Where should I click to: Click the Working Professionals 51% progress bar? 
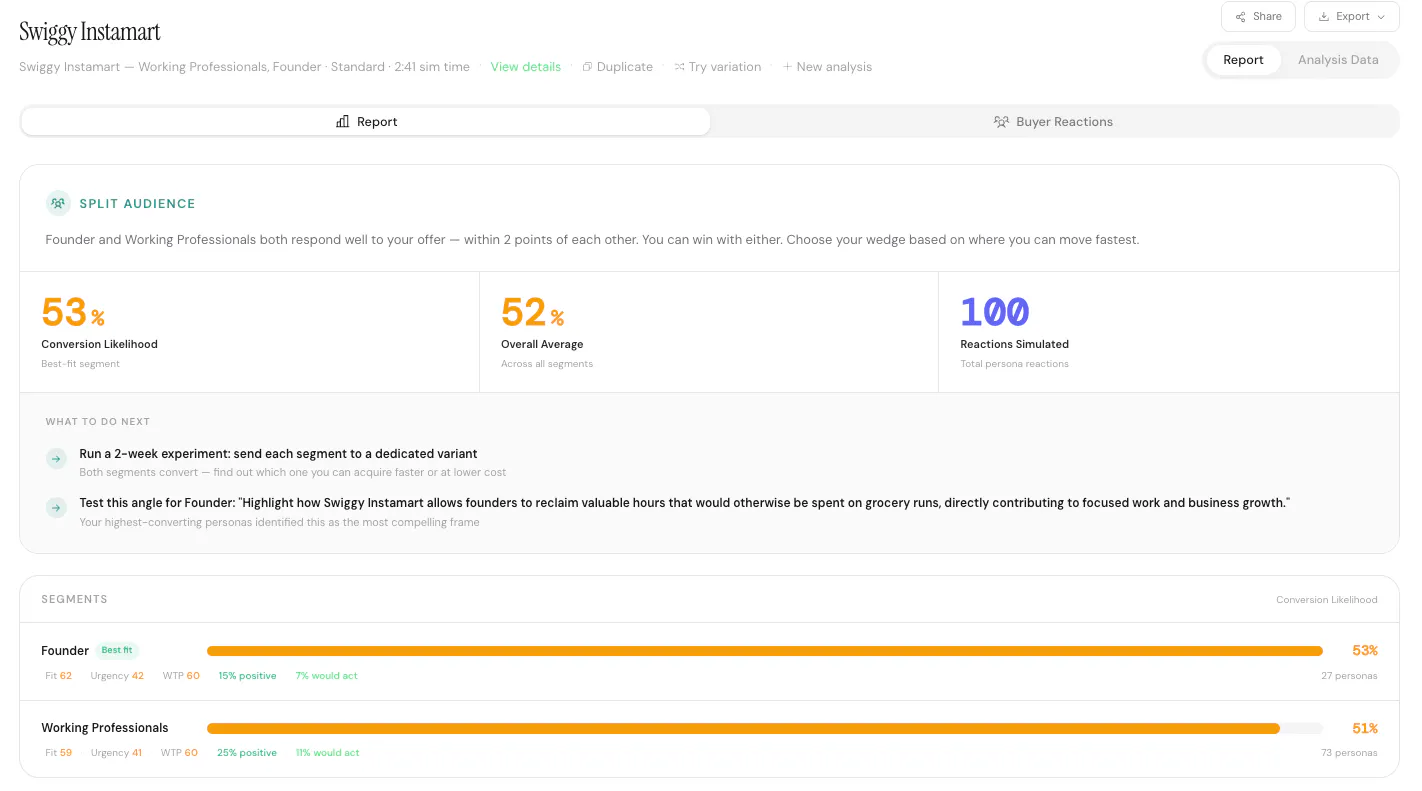coord(764,728)
